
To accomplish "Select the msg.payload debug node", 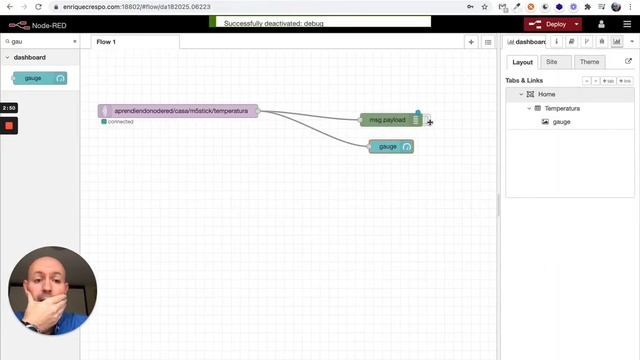I will click(391, 120).
